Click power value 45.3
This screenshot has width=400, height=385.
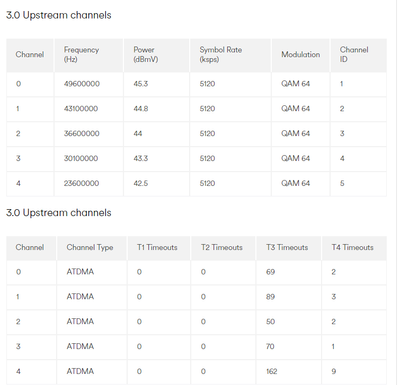click(x=141, y=84)
